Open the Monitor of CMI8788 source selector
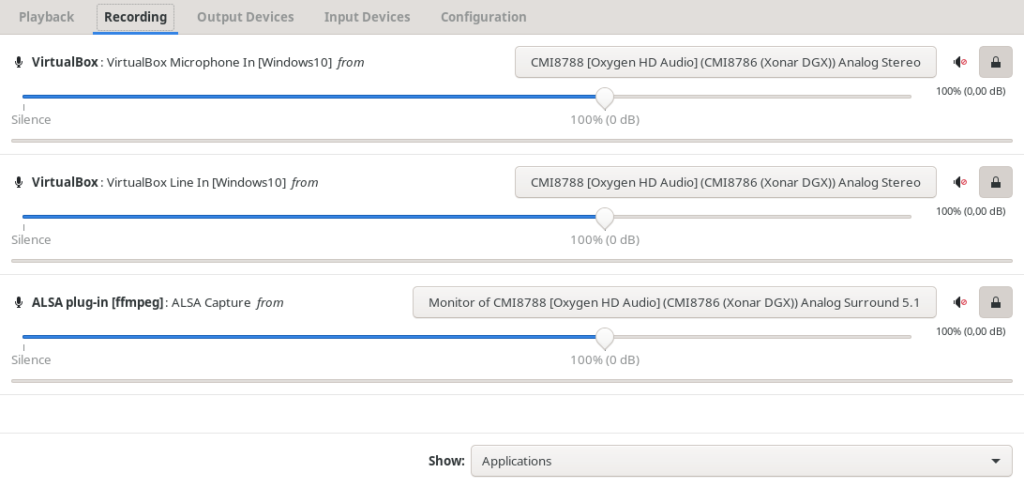This screenshot has width=1024, height=488. tap(673, 302)
